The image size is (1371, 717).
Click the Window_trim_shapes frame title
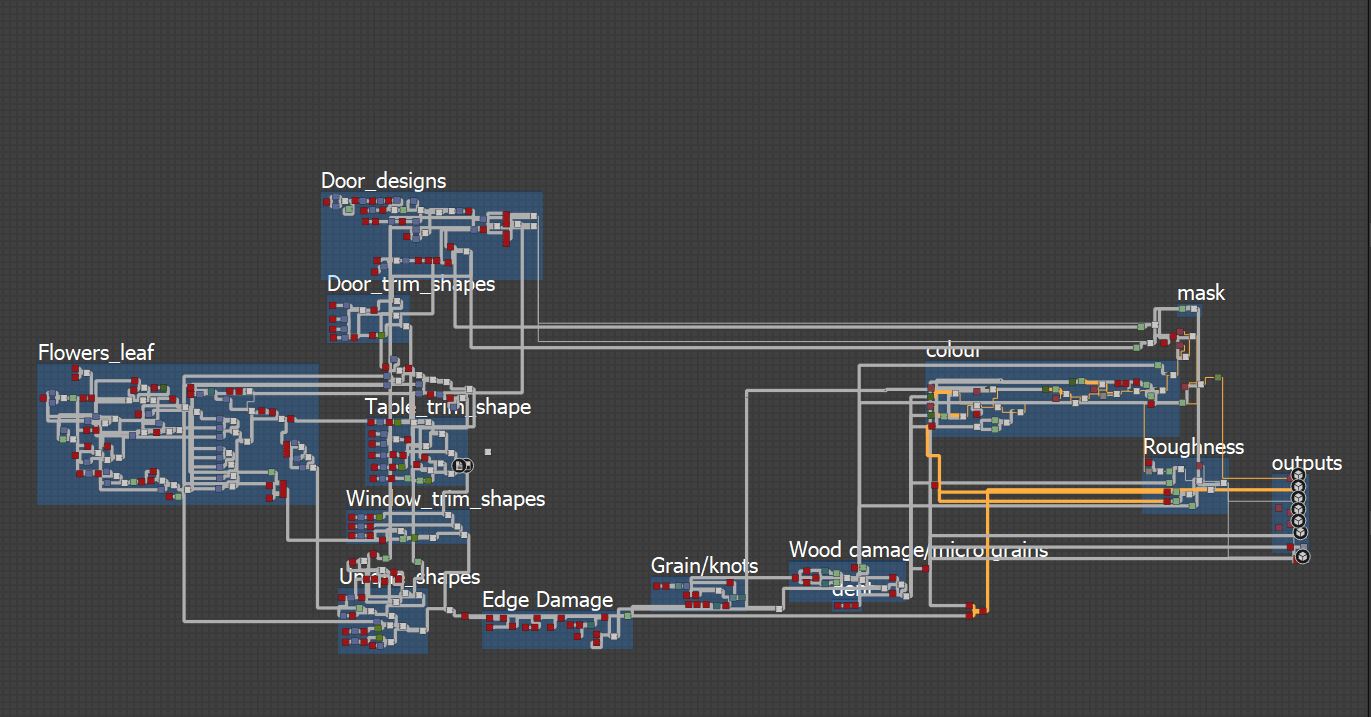(x=445, y=498)
